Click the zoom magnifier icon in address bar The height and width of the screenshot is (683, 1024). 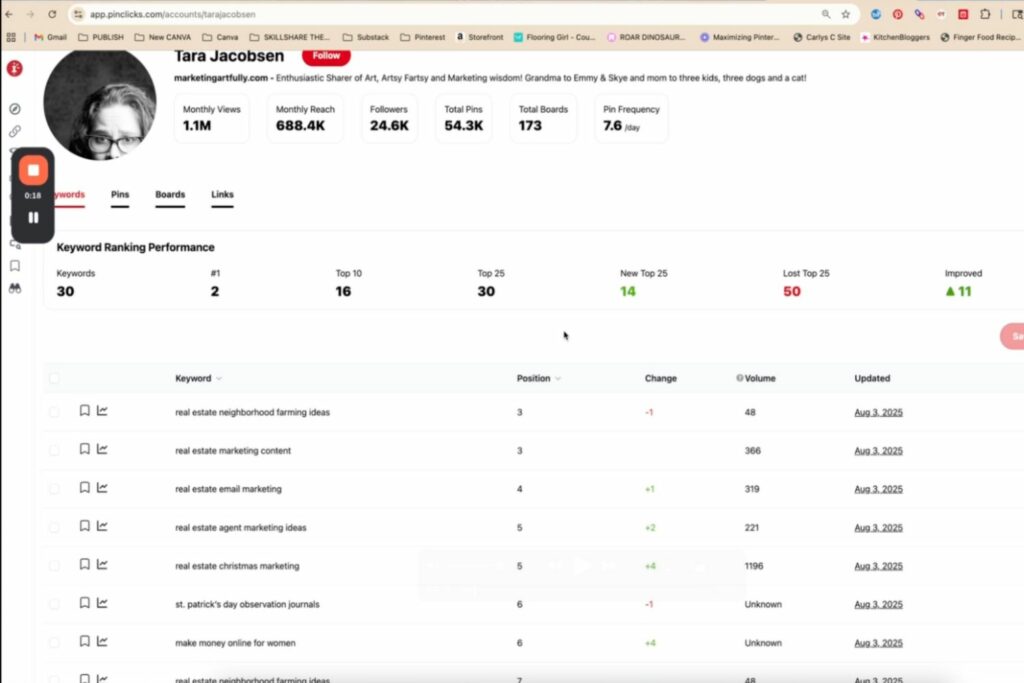(826, 14)
